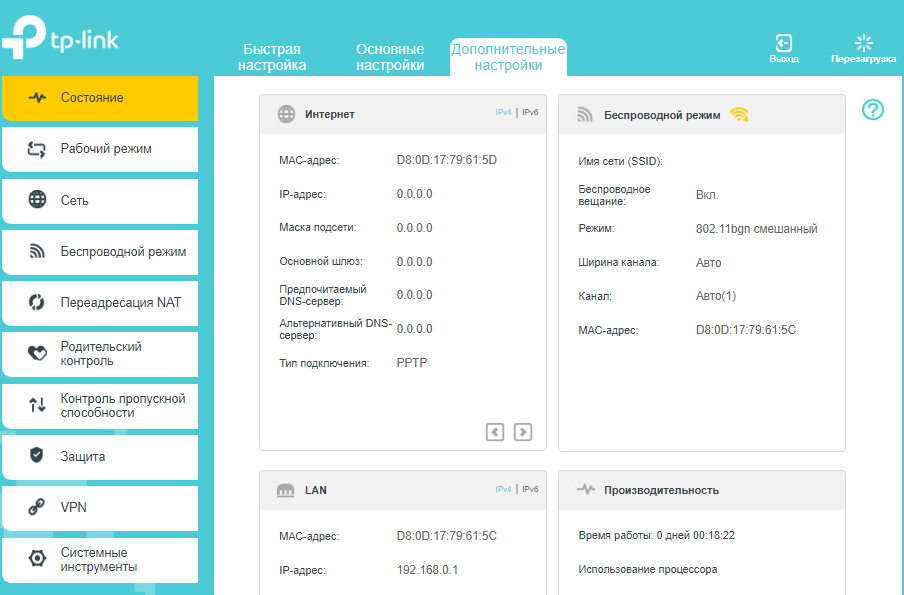Open the Быстрая настройка tab

272,57
